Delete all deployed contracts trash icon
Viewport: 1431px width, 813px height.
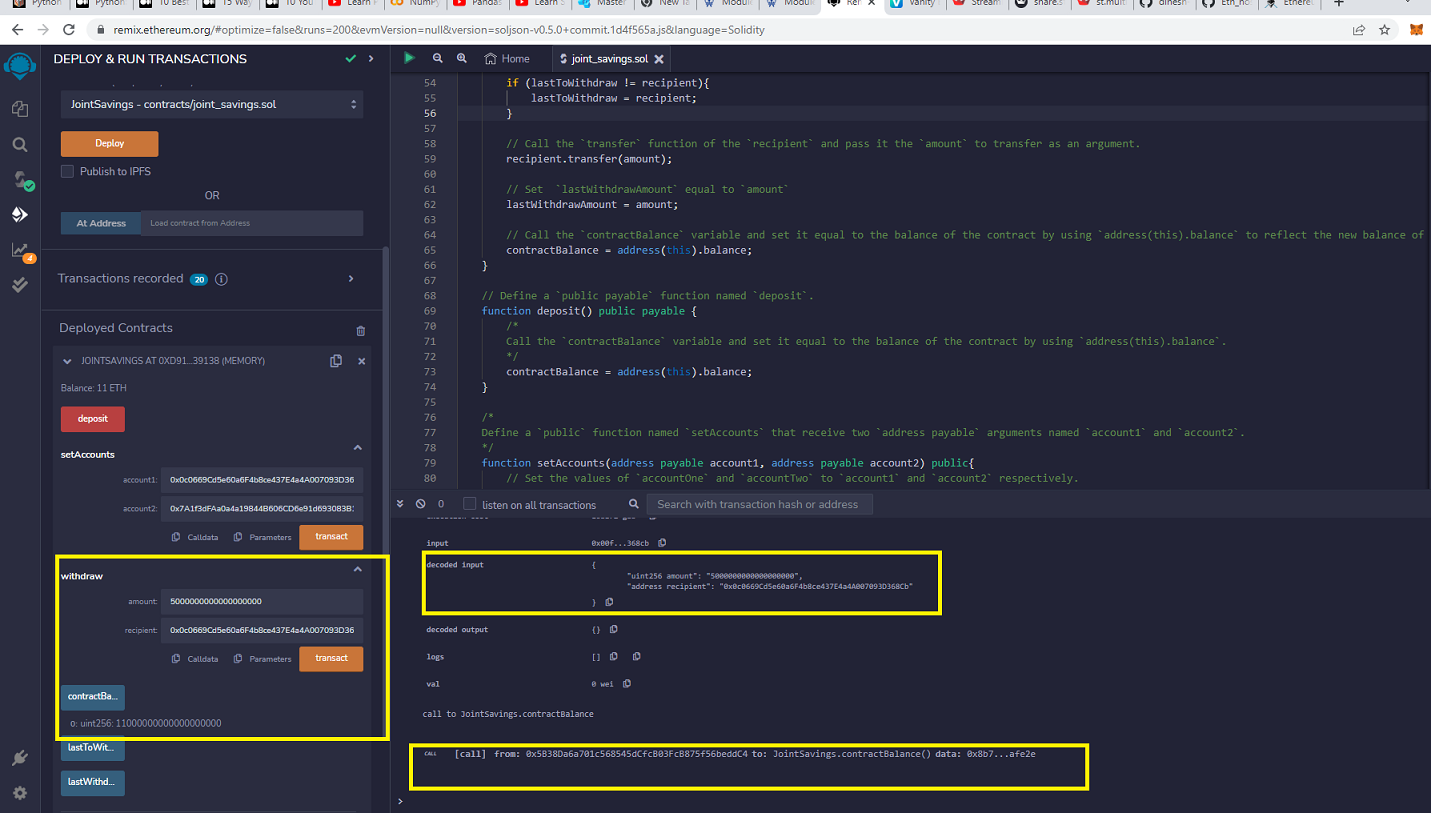[x=361, y=330]
